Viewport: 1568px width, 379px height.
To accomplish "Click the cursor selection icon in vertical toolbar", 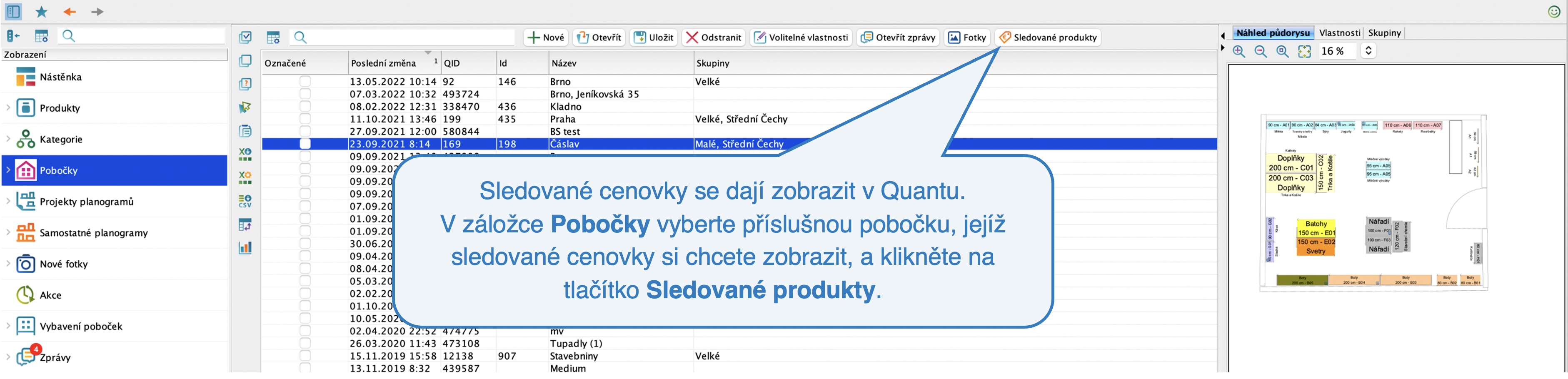I will [245, 108].
